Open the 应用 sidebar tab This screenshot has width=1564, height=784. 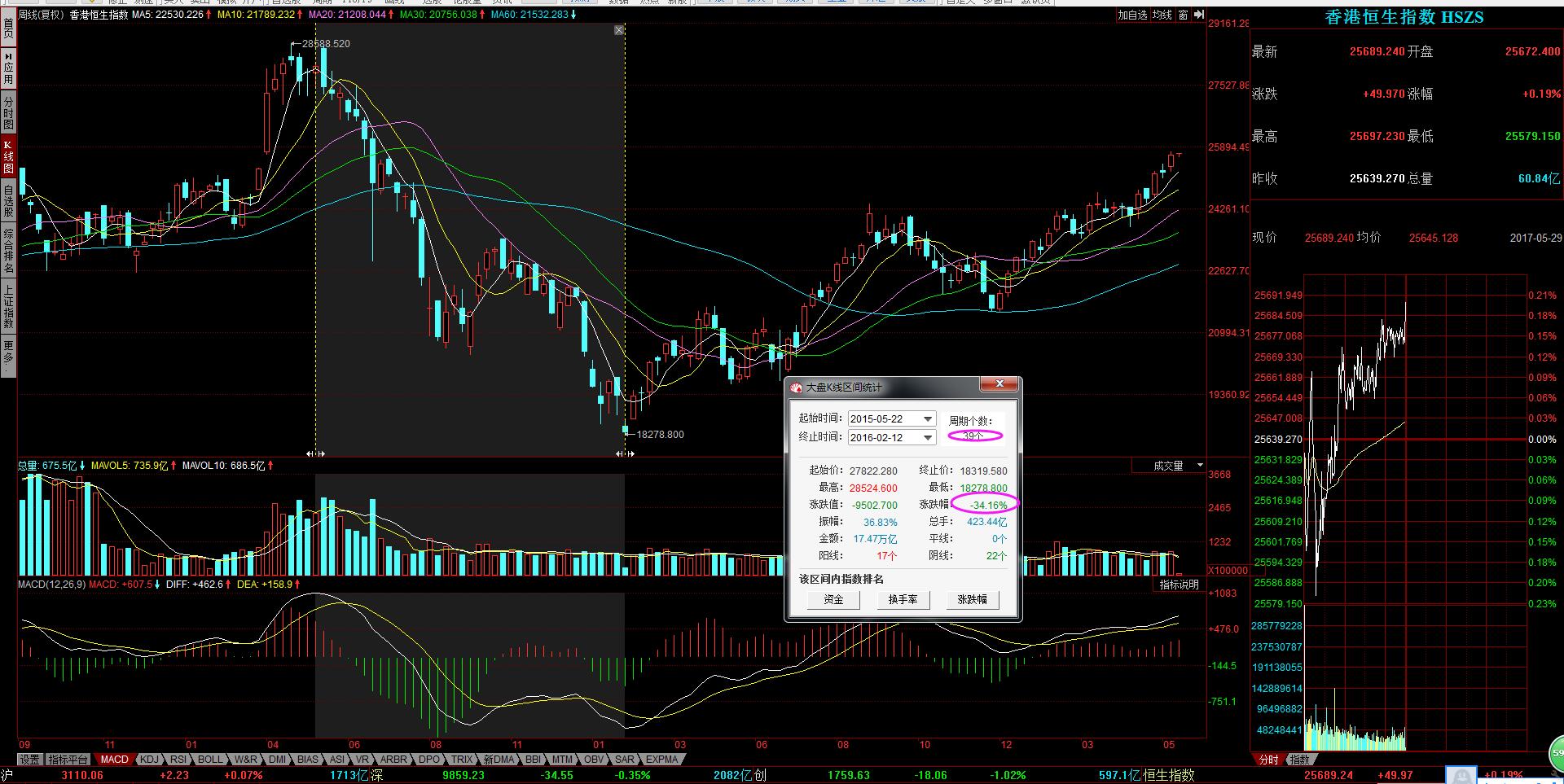8,68
